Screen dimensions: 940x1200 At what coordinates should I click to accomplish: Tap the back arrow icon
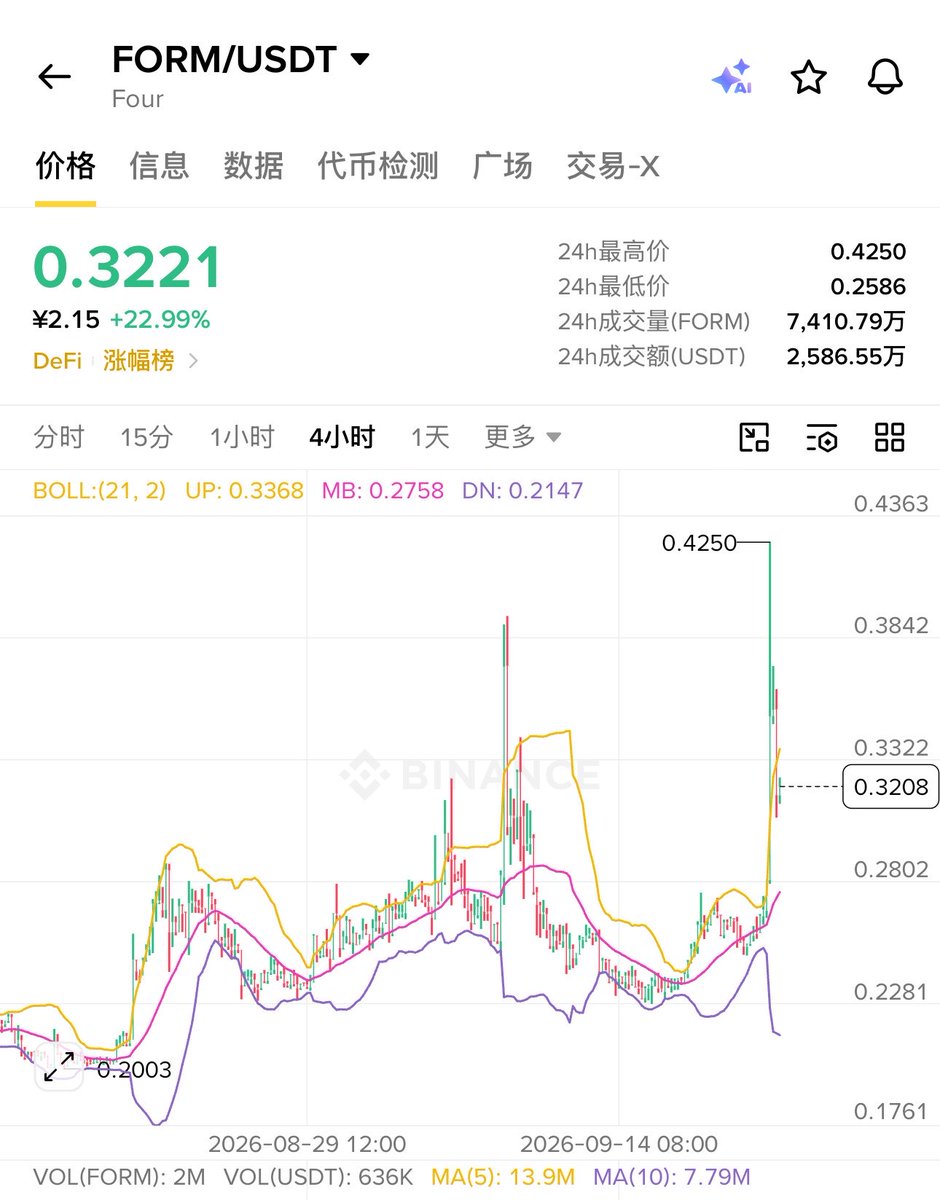pyautogui.click(x=54, y=77)
